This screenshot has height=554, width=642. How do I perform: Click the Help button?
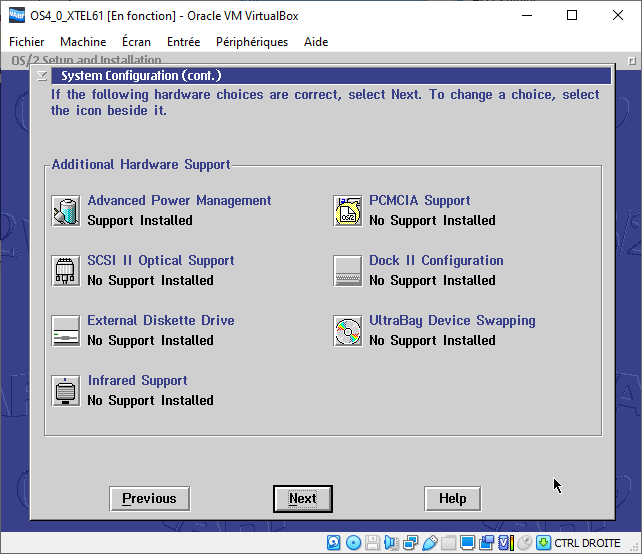(x=452, y=499)
